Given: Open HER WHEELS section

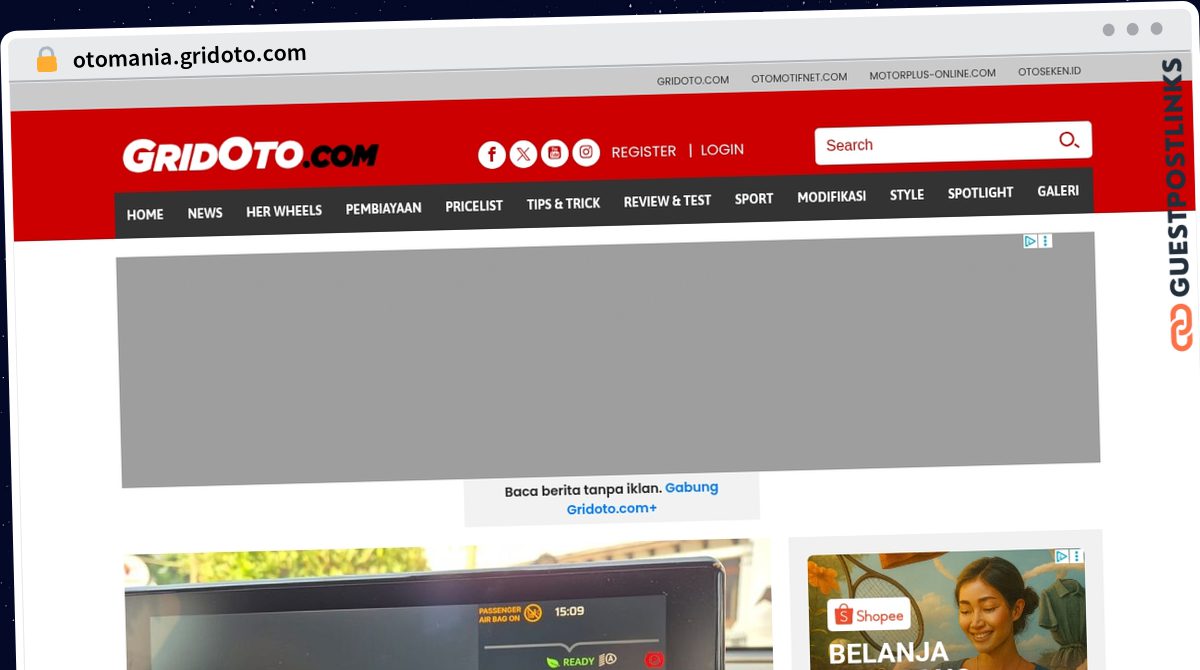Looking at the screenshot, I should (284, 210).
